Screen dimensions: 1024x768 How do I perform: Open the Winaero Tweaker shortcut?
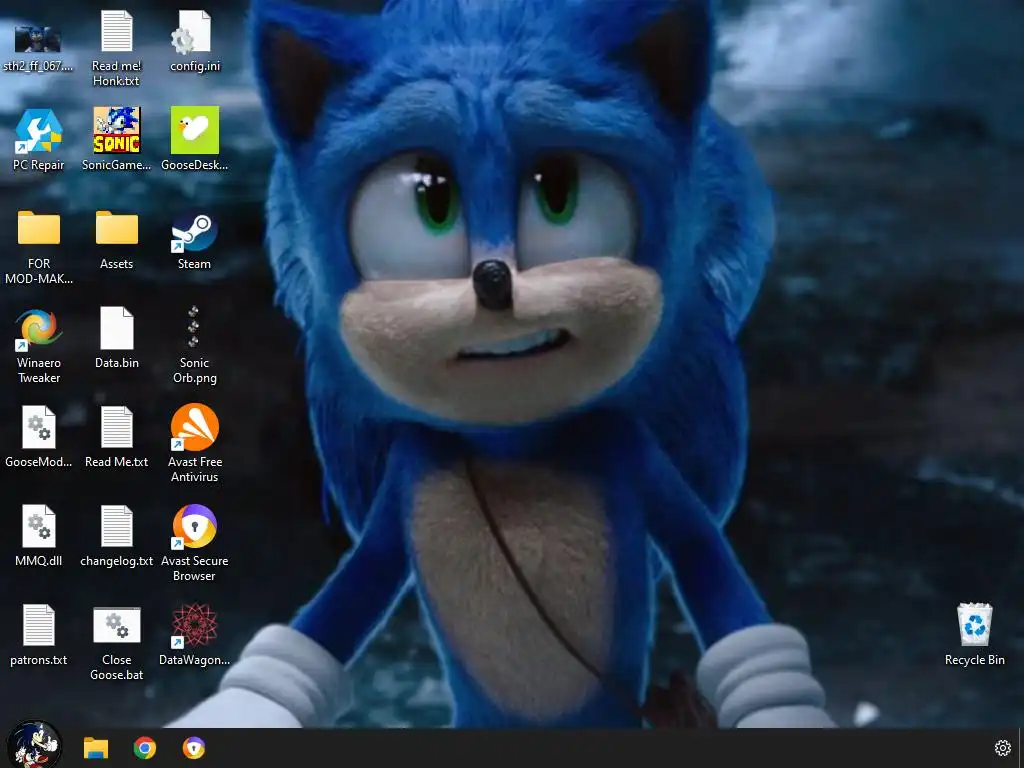point(39,329)
